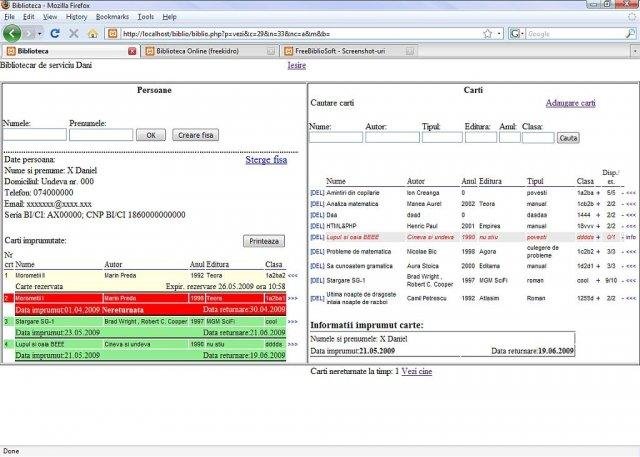Switch to Biblioteca Online (freekidro) tab

click(210, 51)
